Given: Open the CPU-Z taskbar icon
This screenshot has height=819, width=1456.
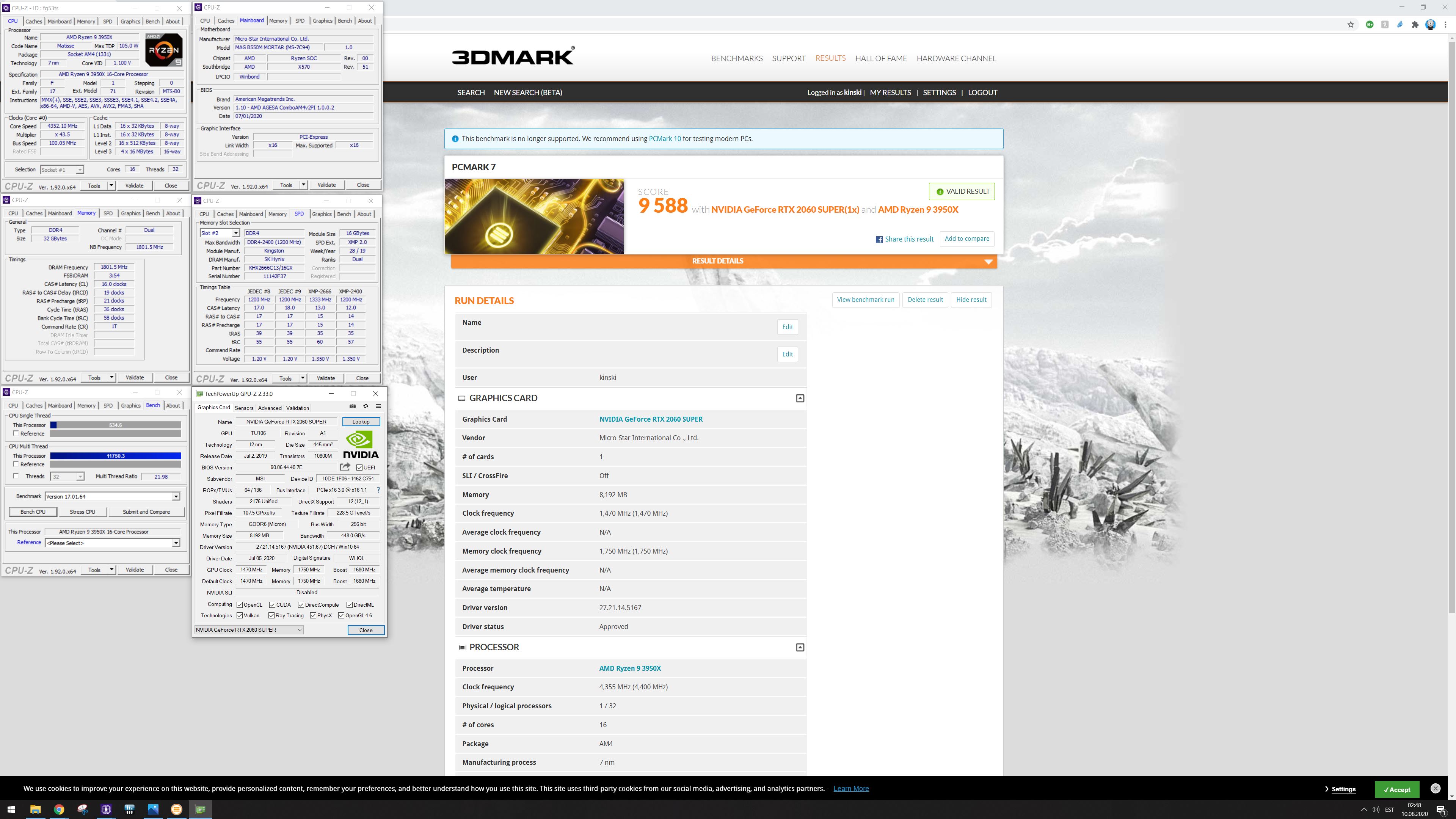Looking at the screenshot, I should tap(106, 810).
